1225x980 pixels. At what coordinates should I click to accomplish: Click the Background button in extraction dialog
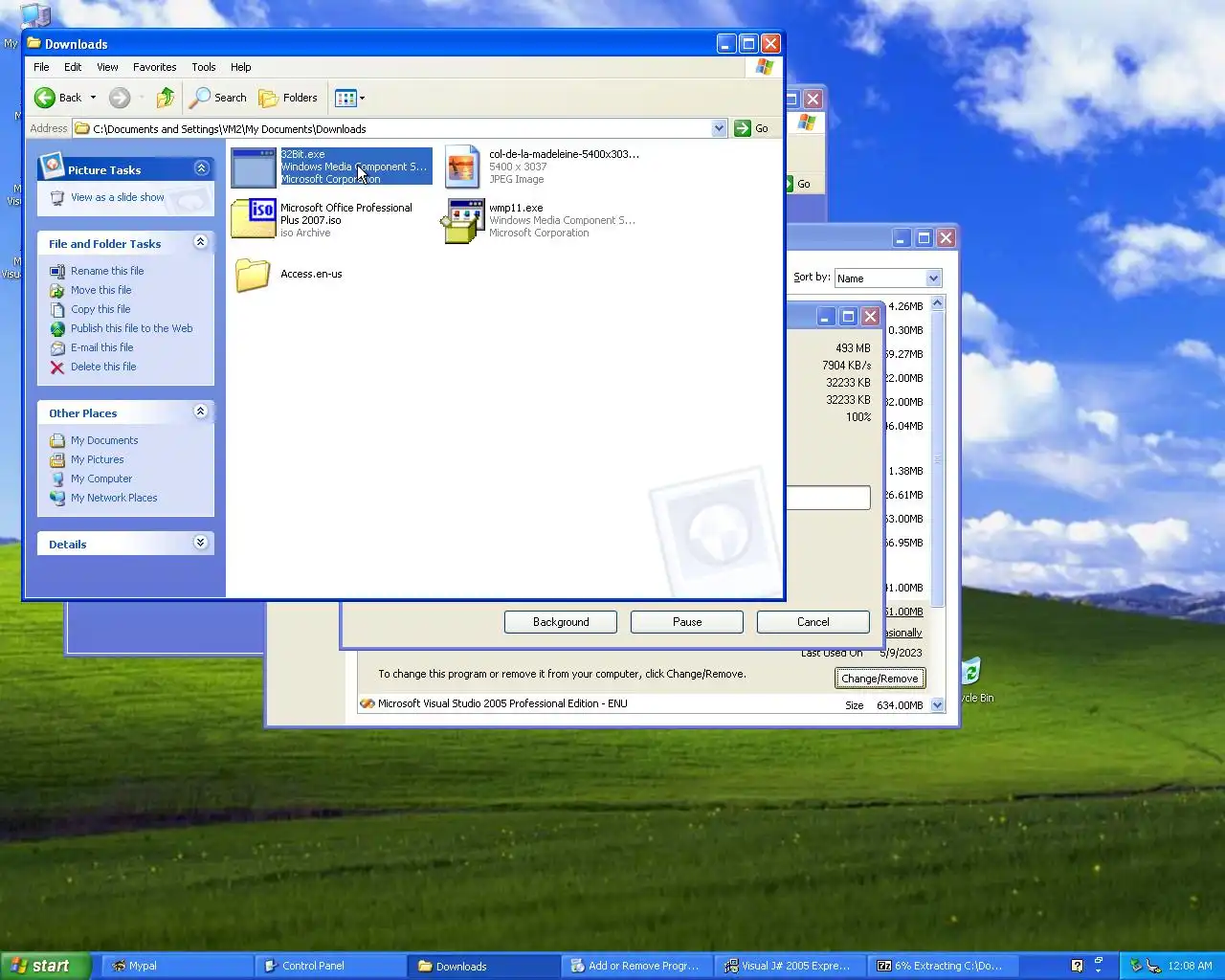coord(561,622)
